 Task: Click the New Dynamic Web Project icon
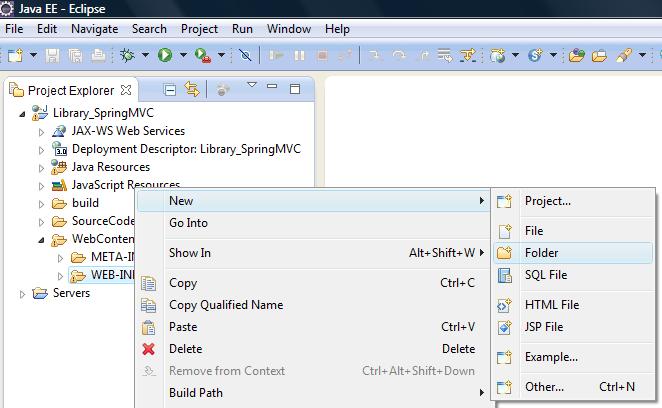point(498,55)
